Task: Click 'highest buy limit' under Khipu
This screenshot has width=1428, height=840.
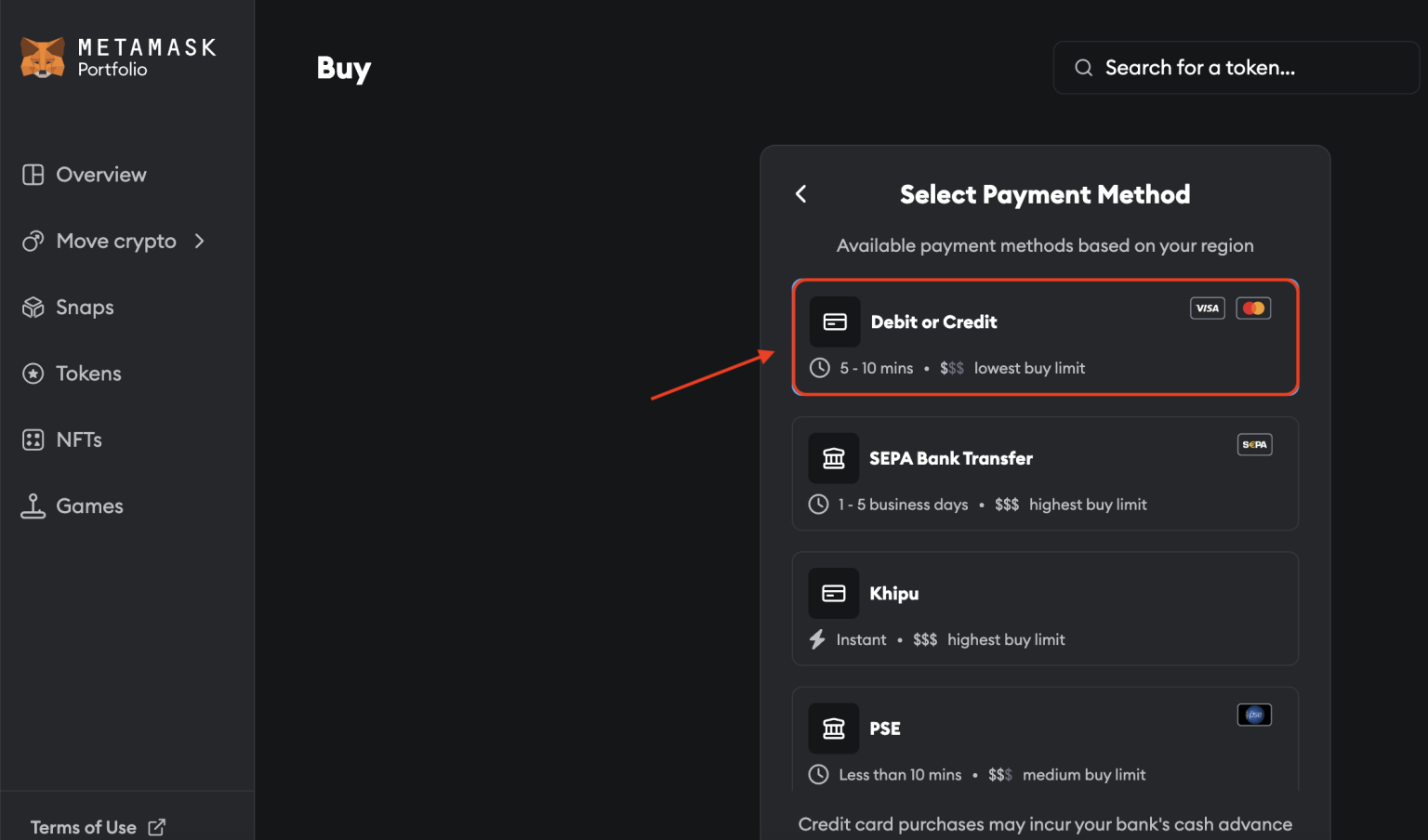Action: [1006, 639]
